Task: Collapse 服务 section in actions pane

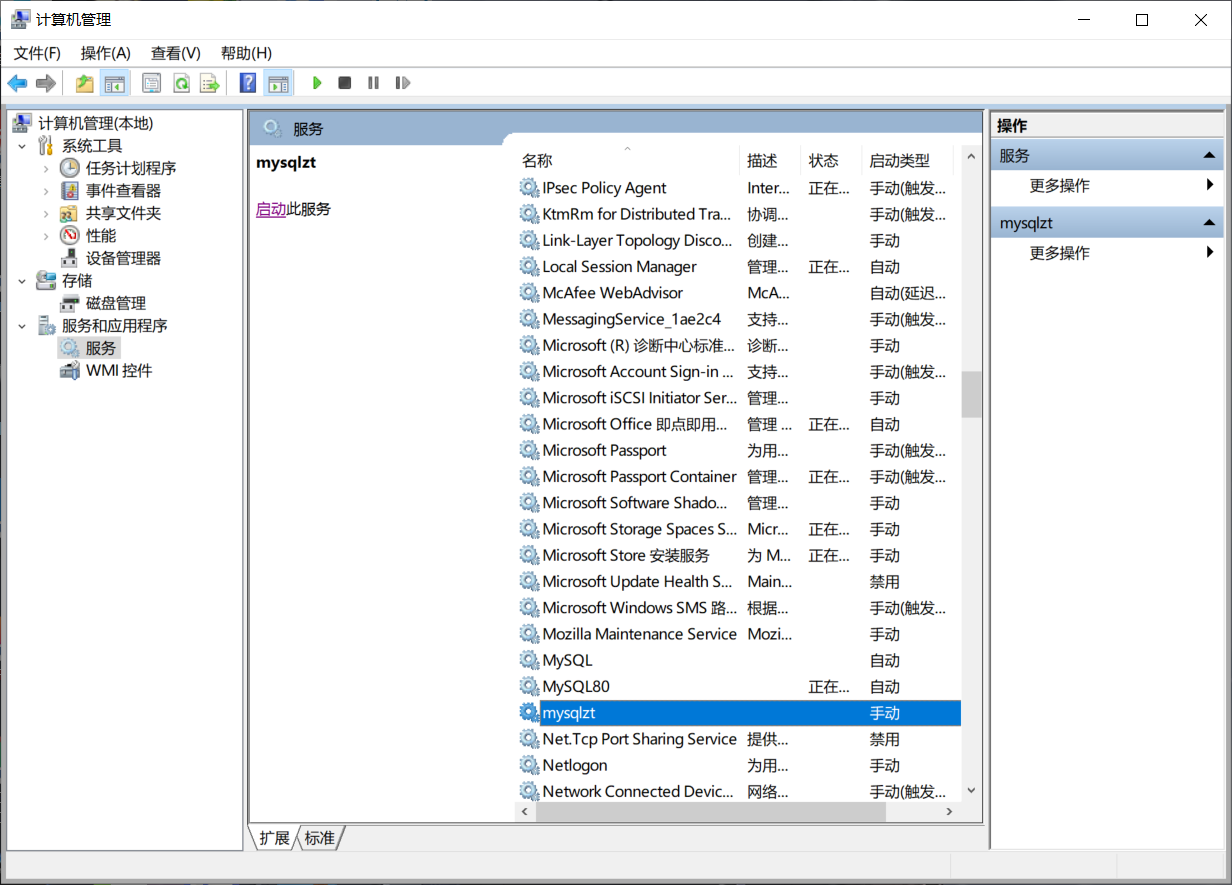Action: (x=1210, y=156)
